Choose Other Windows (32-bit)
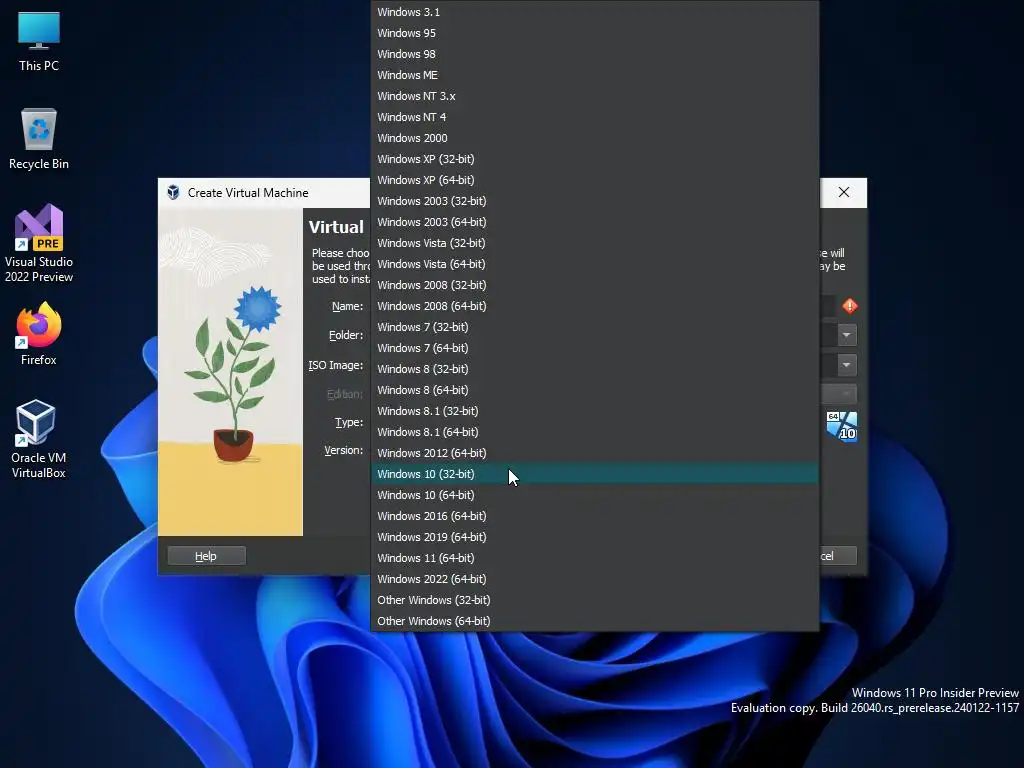The image size is (1024, 768). 595,600
